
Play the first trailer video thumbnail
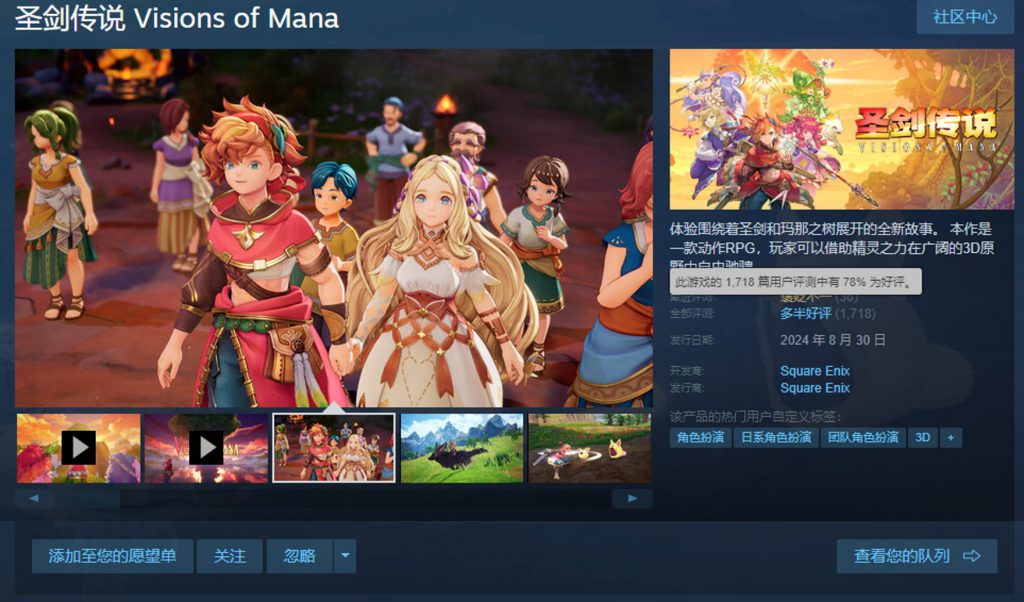point(78,448)
